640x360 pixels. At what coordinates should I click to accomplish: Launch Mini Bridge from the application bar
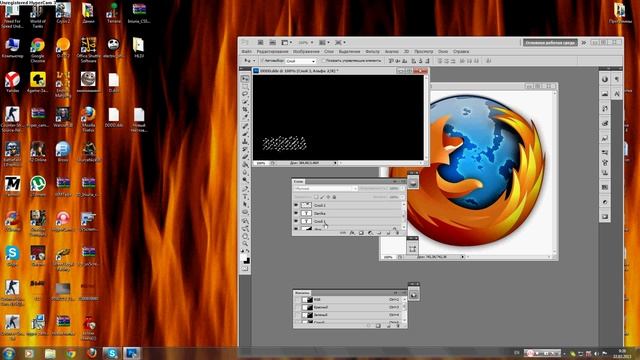pos(272,42)
